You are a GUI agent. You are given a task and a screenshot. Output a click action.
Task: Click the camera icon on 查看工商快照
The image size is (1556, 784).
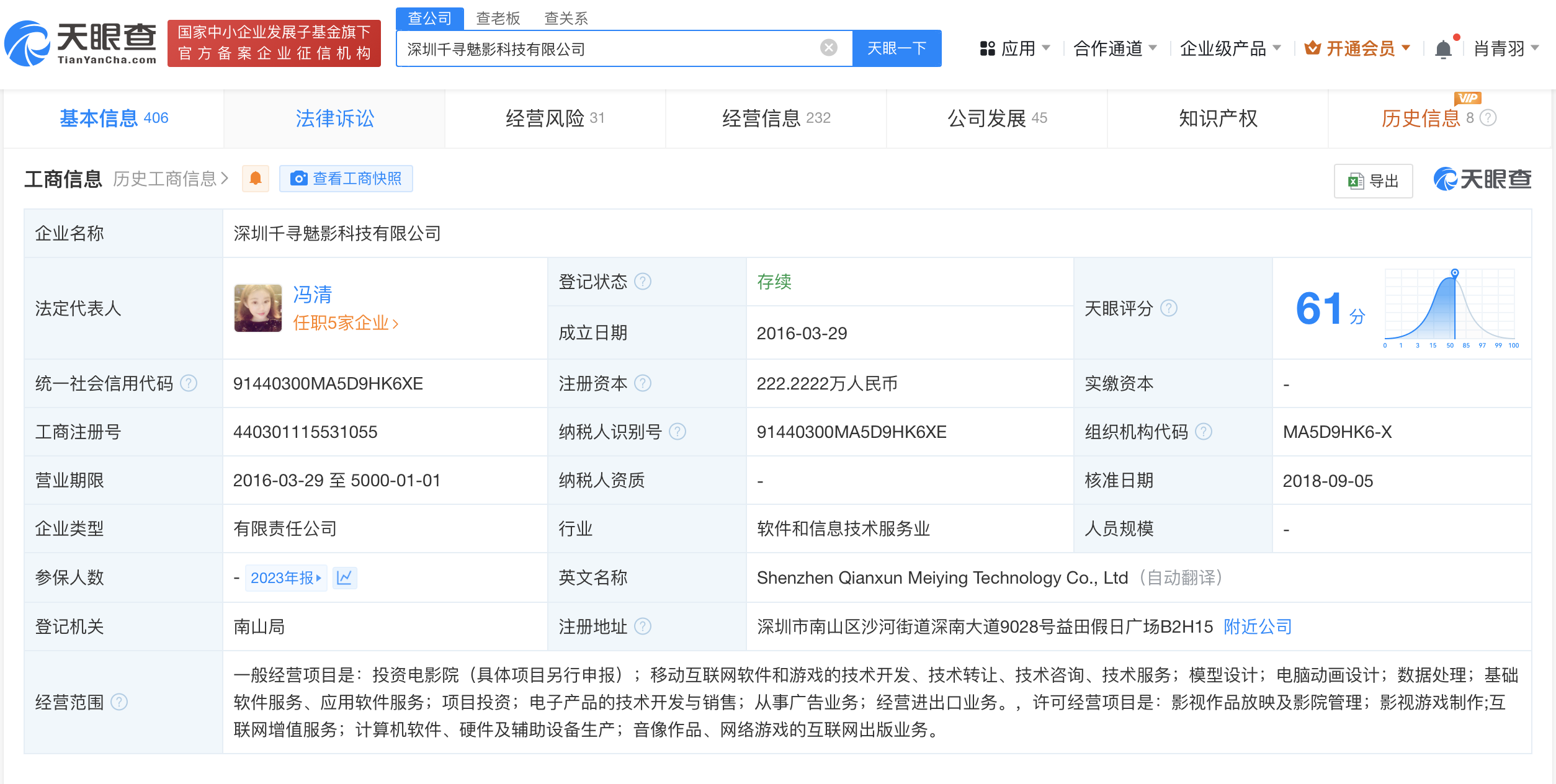point(300,179)
